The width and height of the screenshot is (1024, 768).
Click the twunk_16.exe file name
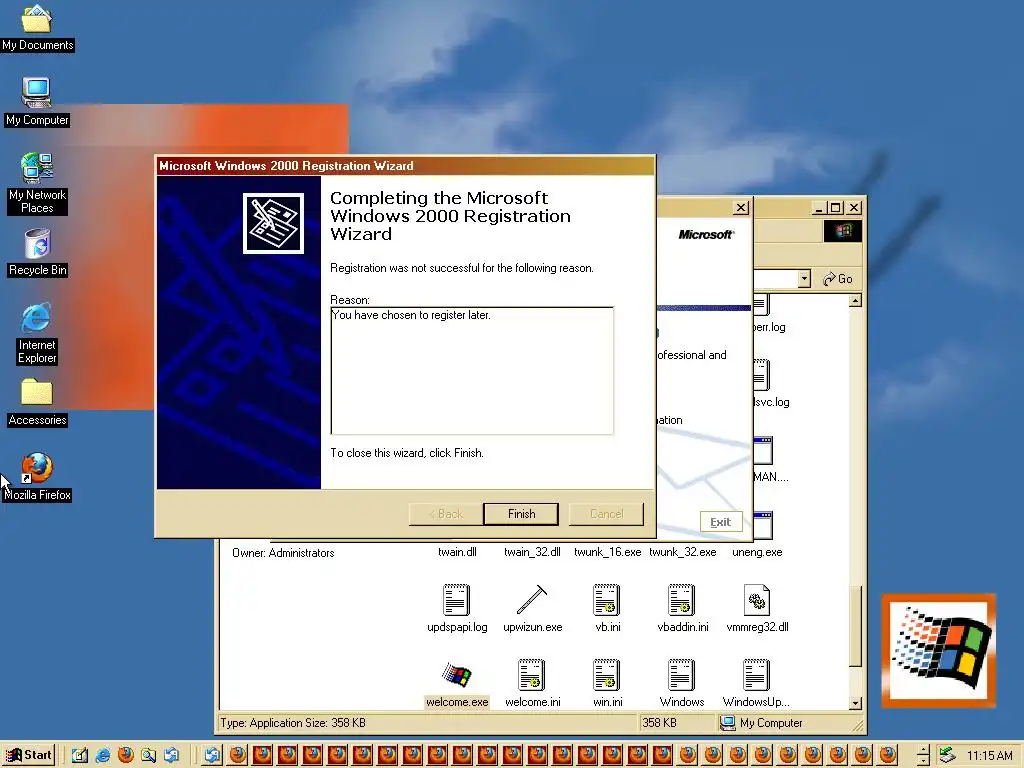[607, 552]
